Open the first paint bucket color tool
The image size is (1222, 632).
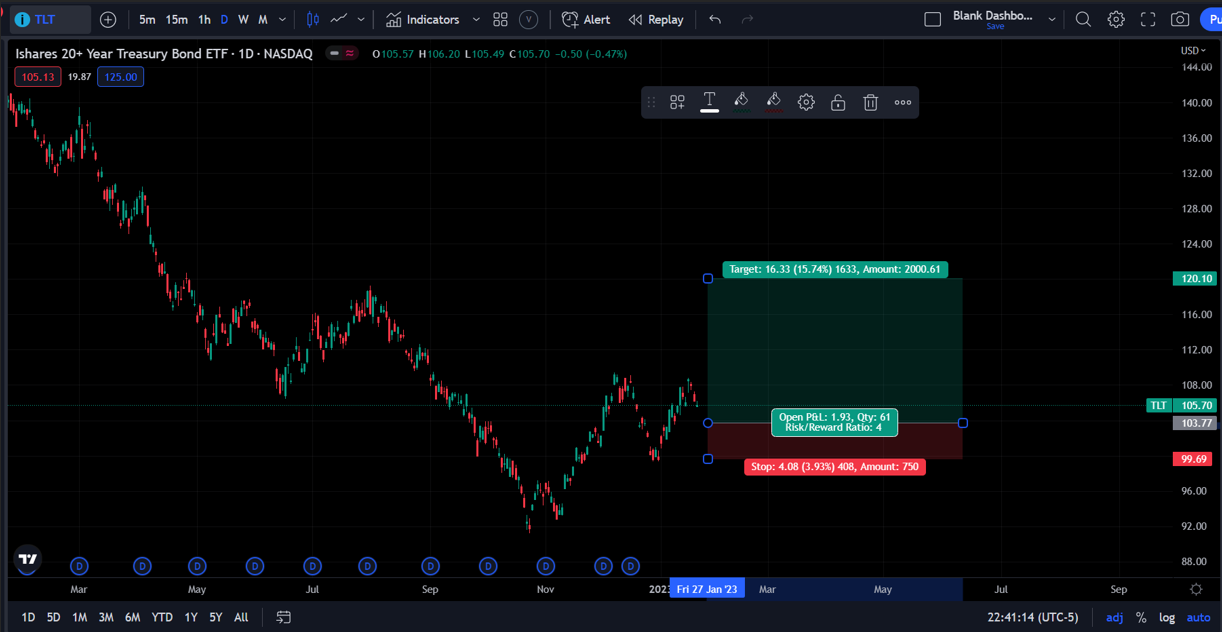point(741,101)
